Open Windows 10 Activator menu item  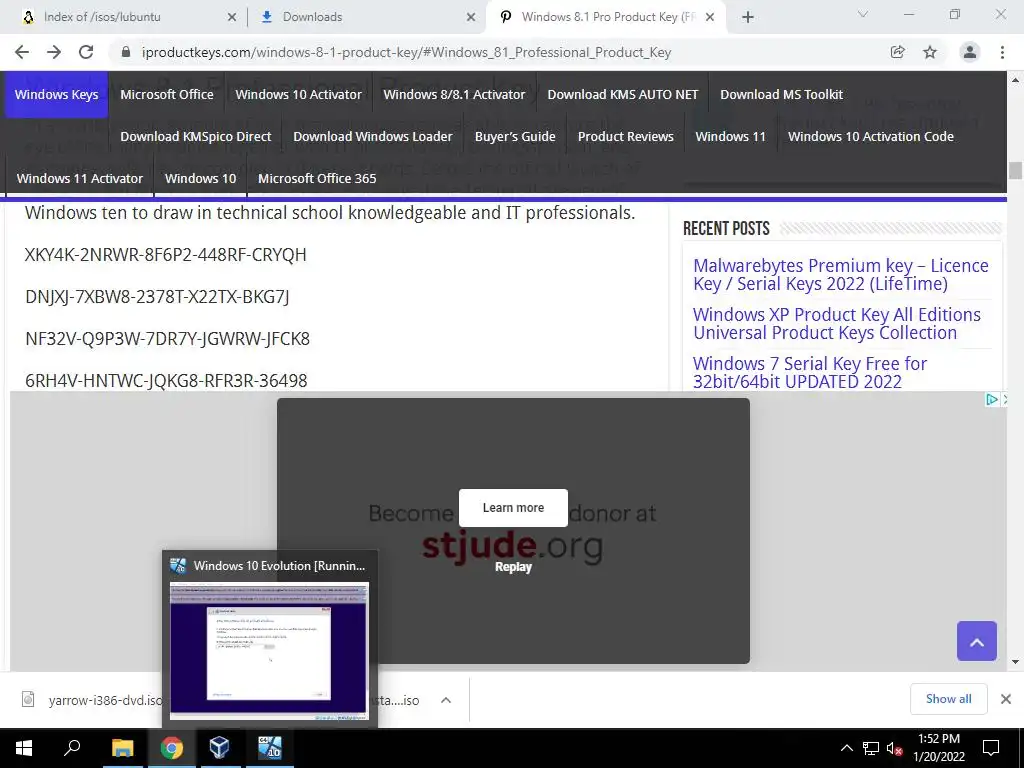(x=298, y=95)
